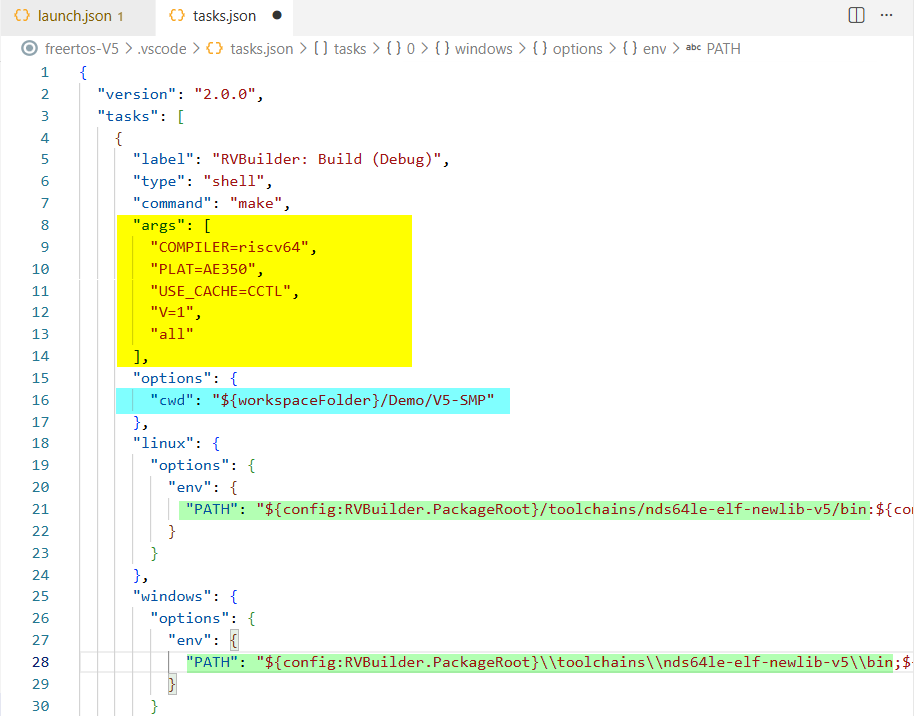
Task: Click the Split Editor icon
Action: [855, 15]
